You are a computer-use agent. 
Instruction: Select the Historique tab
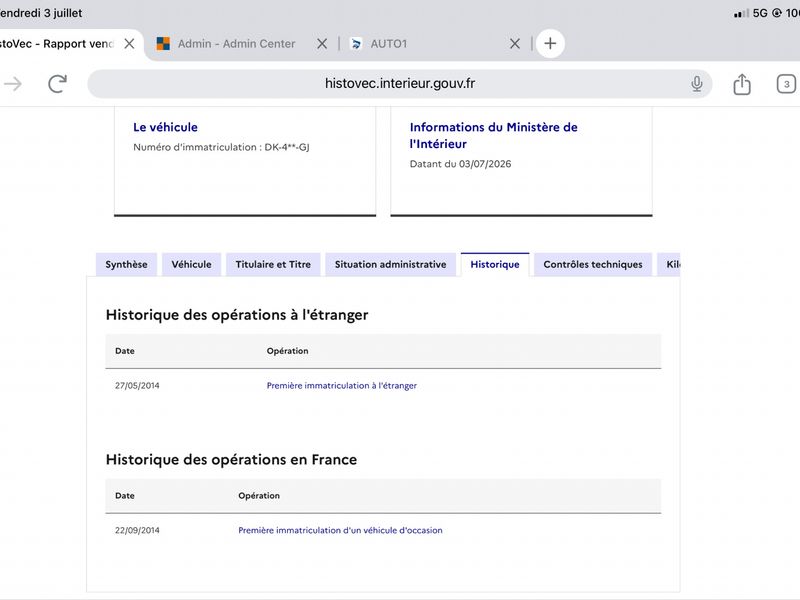tap(495, 264)
